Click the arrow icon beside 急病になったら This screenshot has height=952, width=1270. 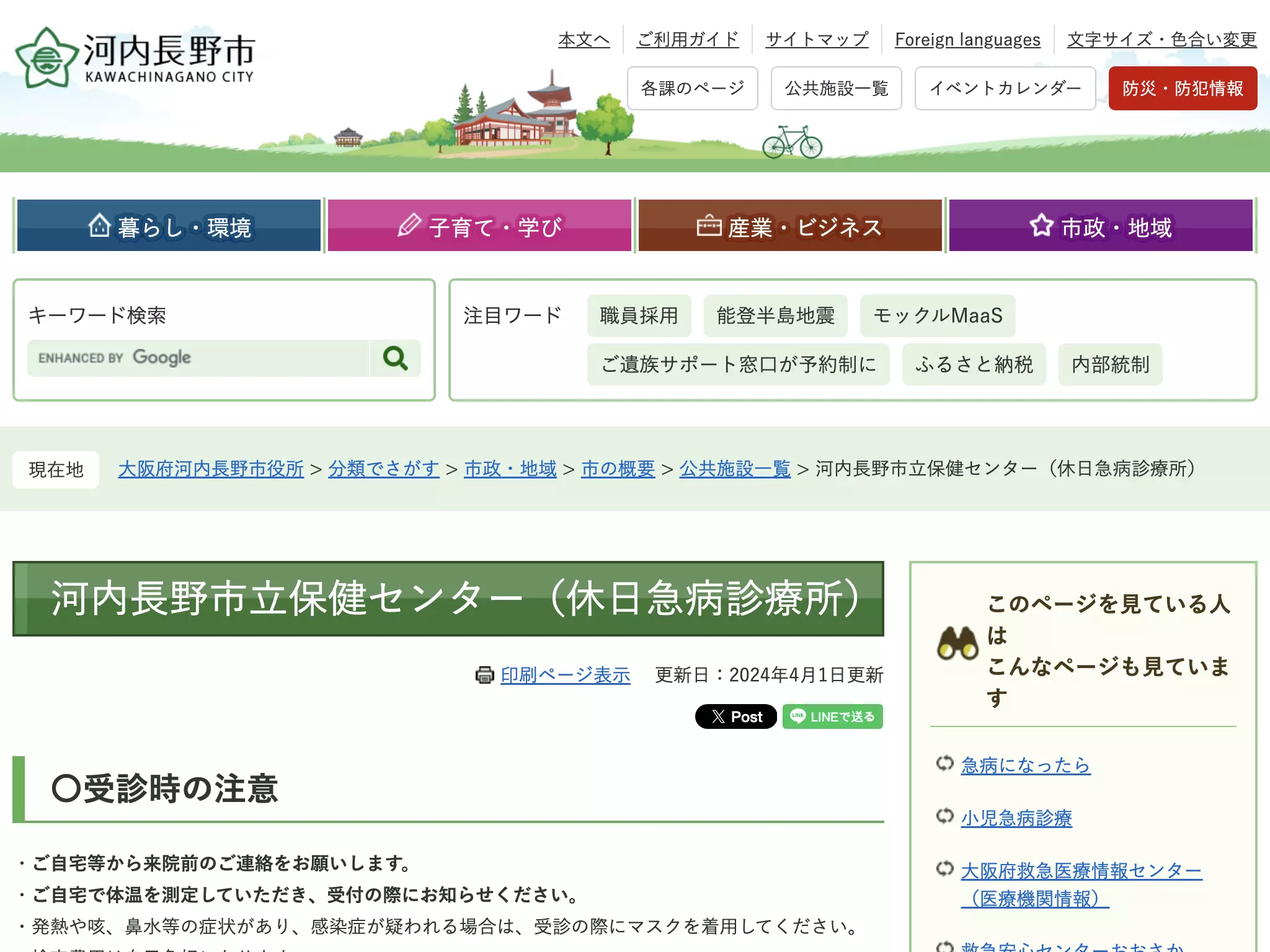pos(944,764)
